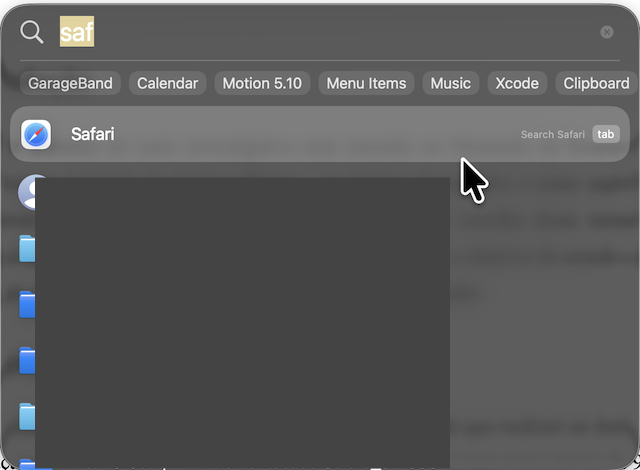Select the Clipboard suggestion chip
Viewport: 640px width, 470px height.
coord(596,83)
